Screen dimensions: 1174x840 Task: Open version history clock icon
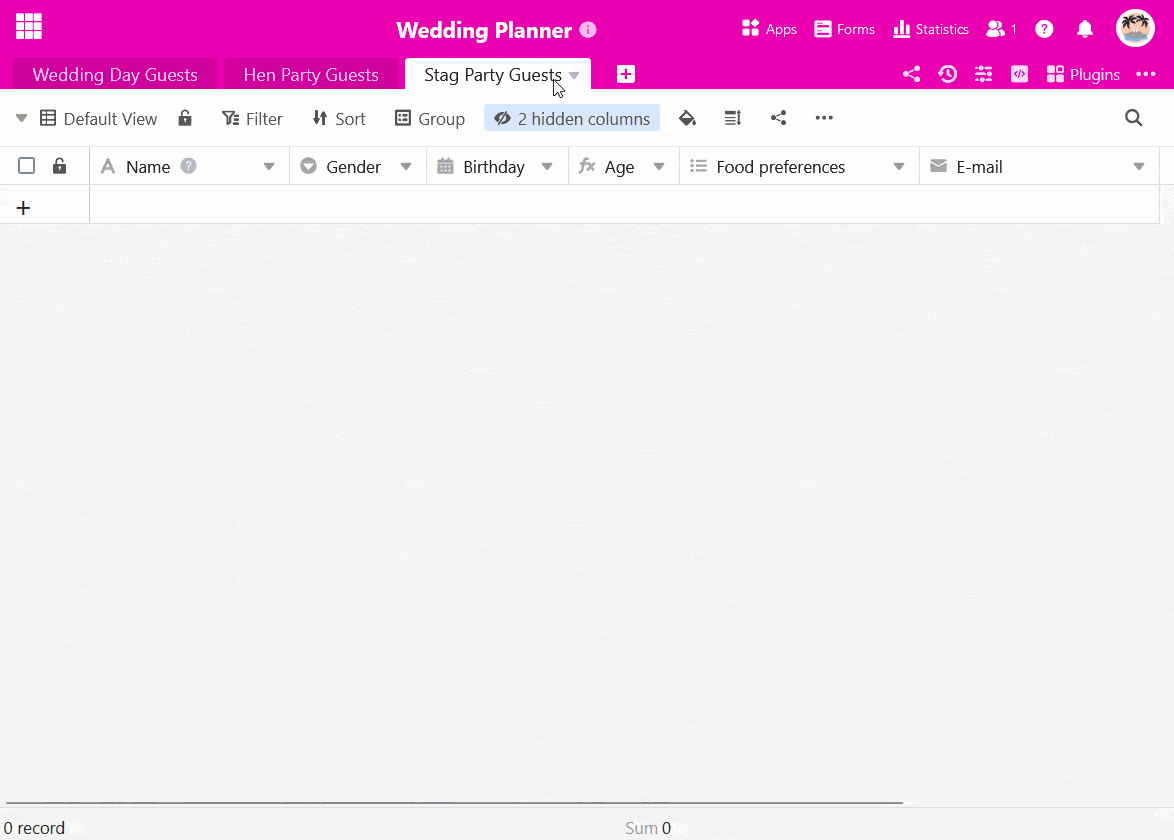tap(947, 74)
